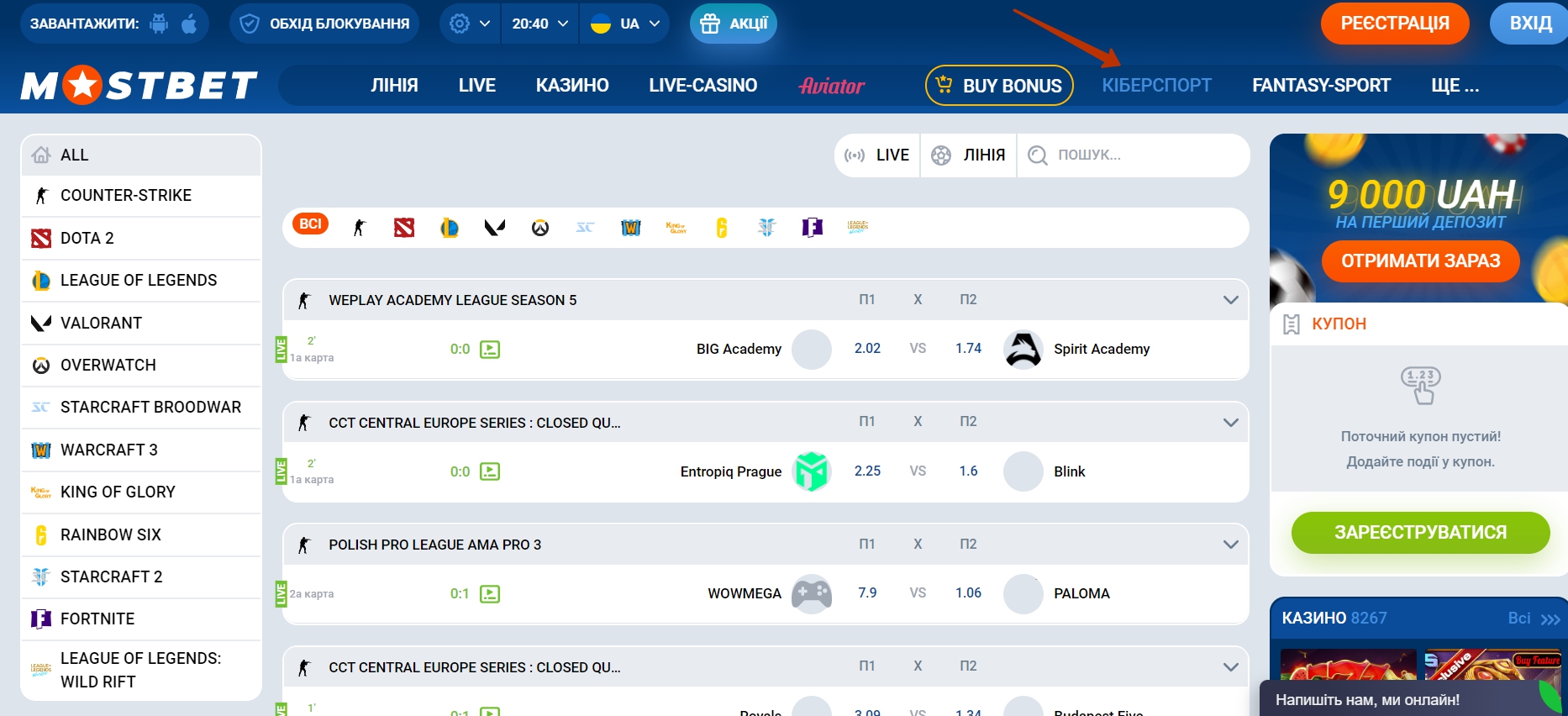Go to the LIVE-CASINO menu item
The width and height of the screenshot is (1568, 716).
coord(702,86)
